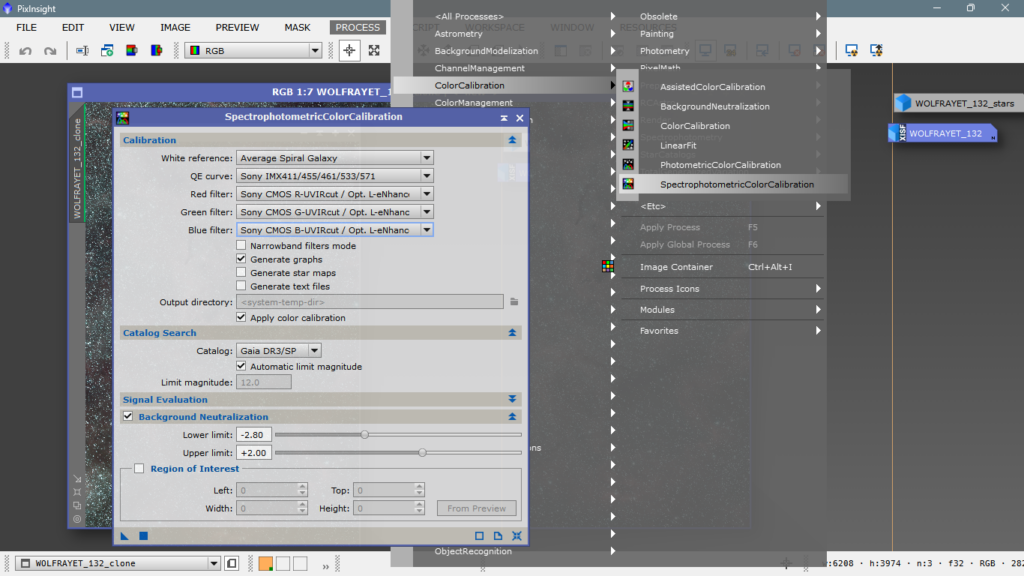Click the monitor icon with upward arrow
The image size is (1024, 576).
pos(876,50)
